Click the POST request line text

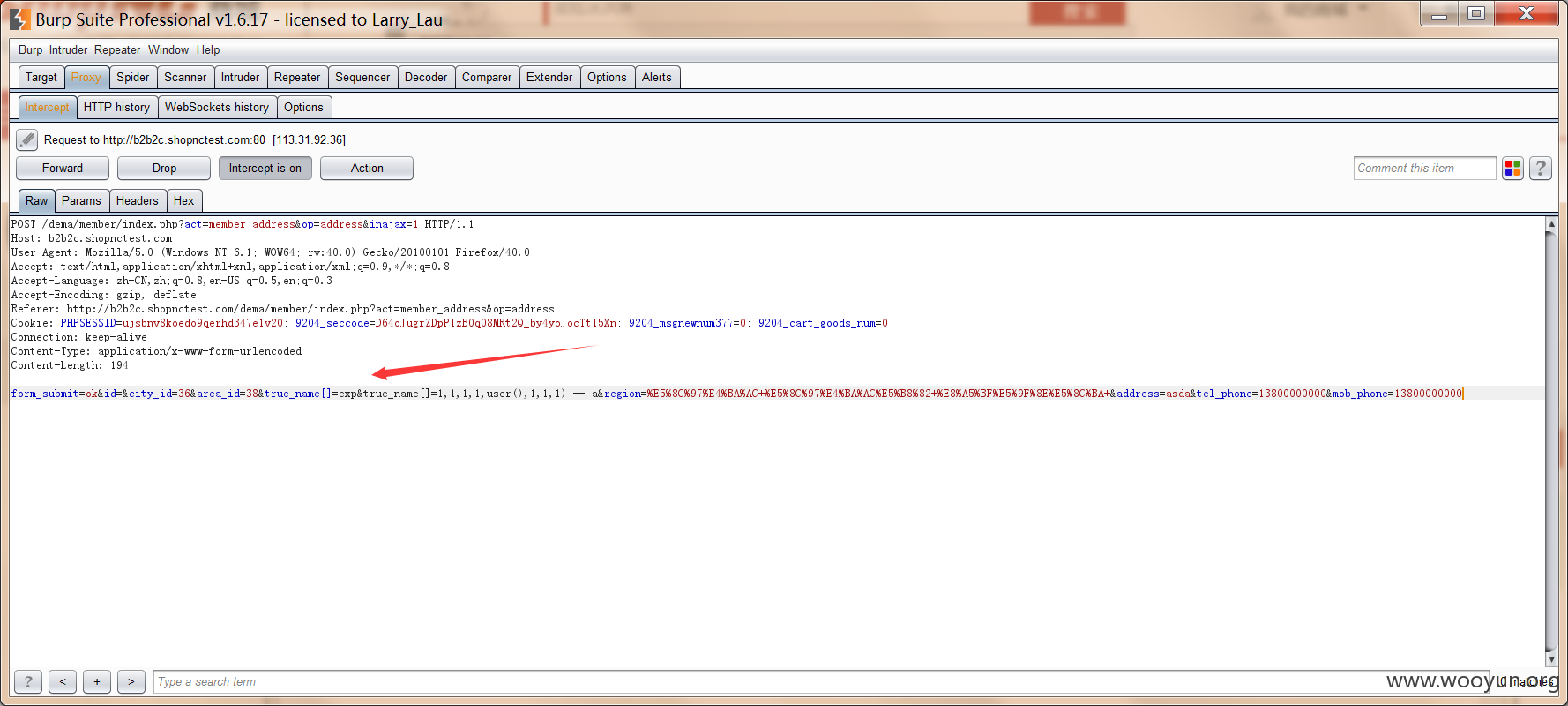click(243, 224)
